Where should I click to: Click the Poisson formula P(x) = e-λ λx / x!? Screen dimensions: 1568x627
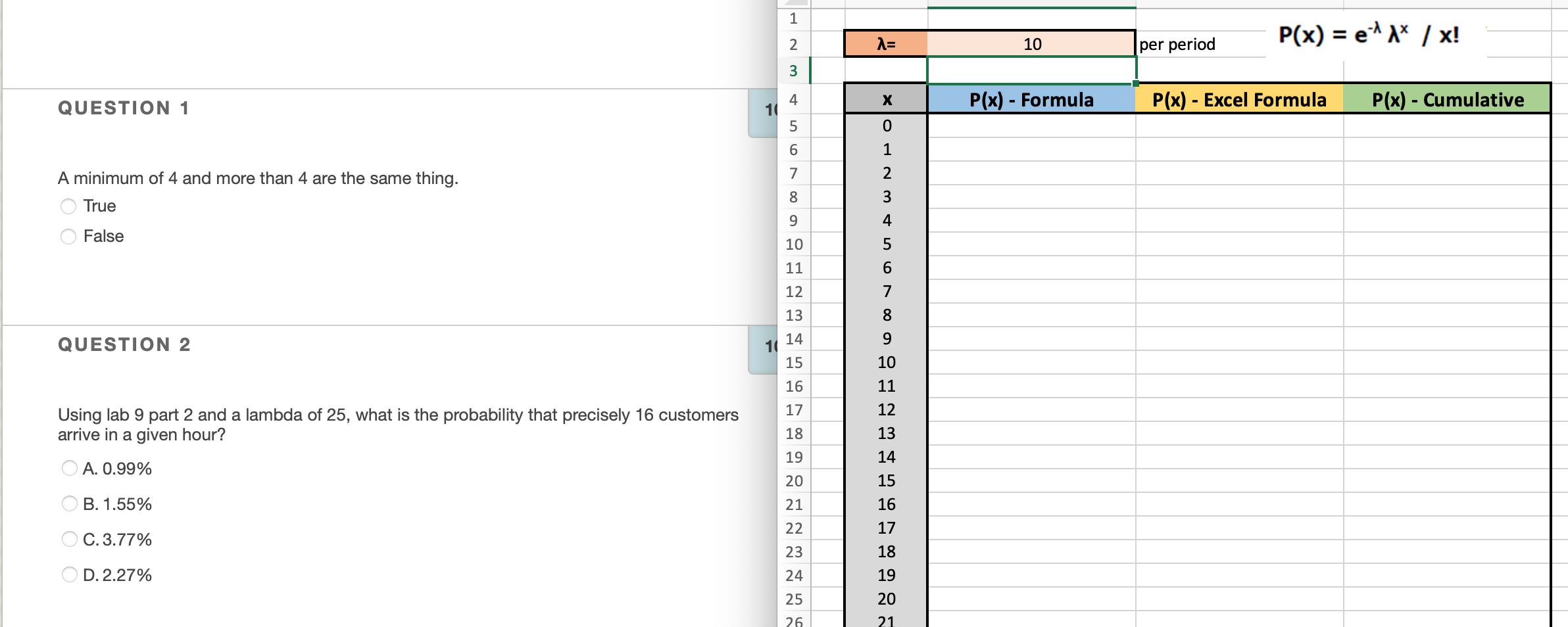point(1369,35)
